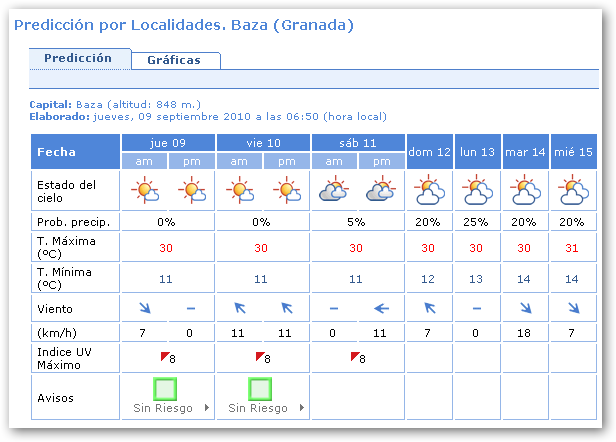
Task: Click the Thursday UV index 8 marker
Action: pyautogui.click(x=168, y=357)
